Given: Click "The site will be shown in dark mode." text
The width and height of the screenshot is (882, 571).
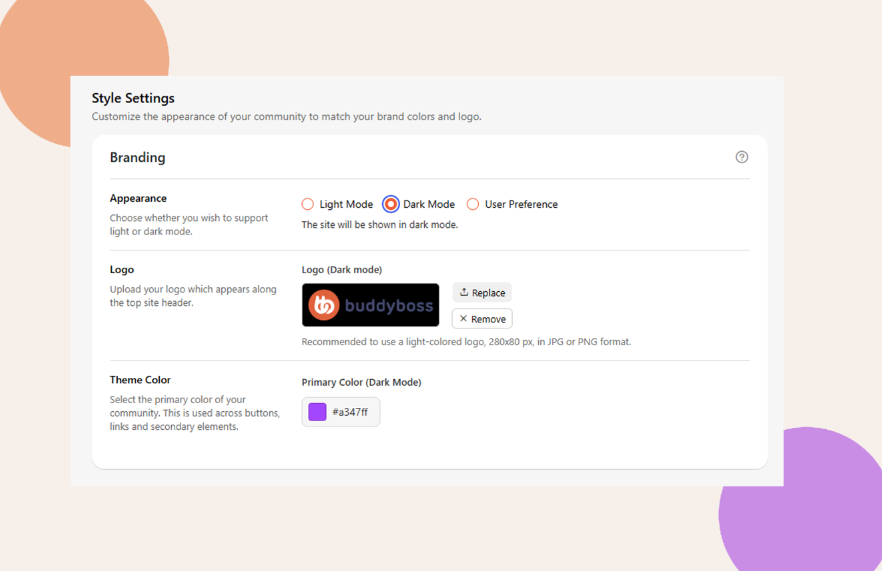Looking at the screenshot, I should click(x=380, y=224).
